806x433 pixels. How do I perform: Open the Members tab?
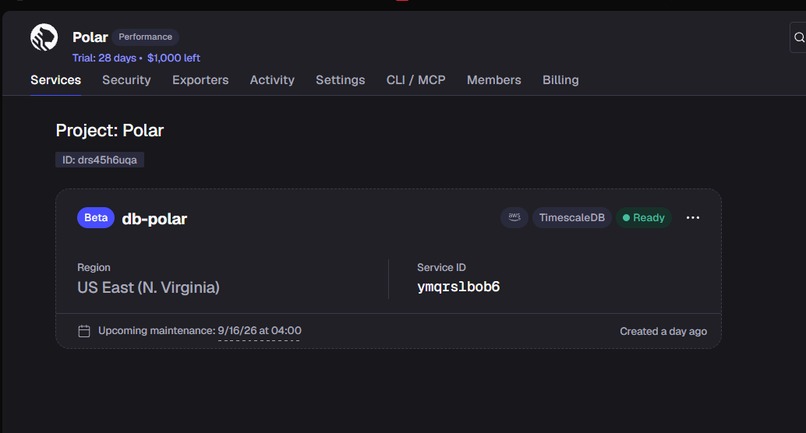point(494,80)
